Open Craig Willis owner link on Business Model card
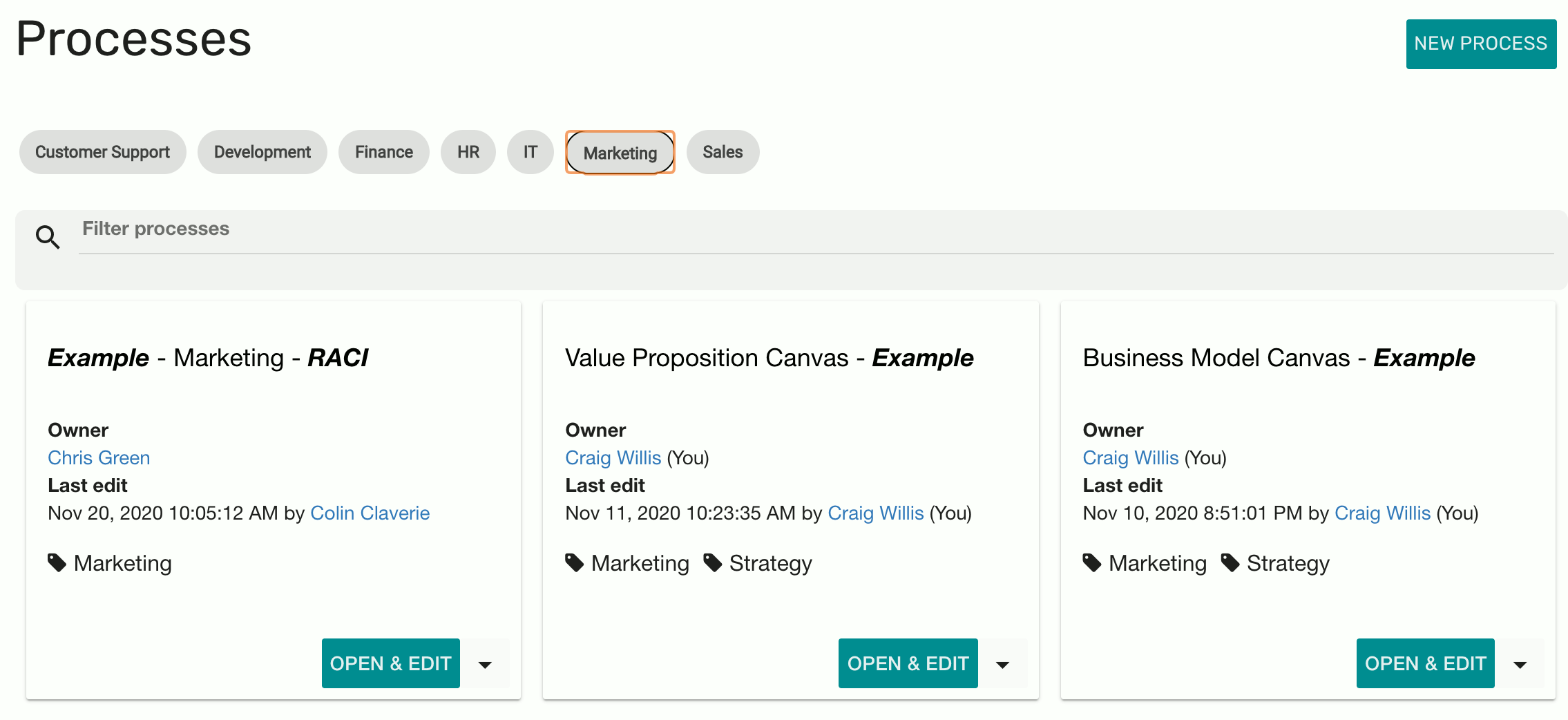The height and width of the screenshot is (720, 1568). (x=1131, y=457)
